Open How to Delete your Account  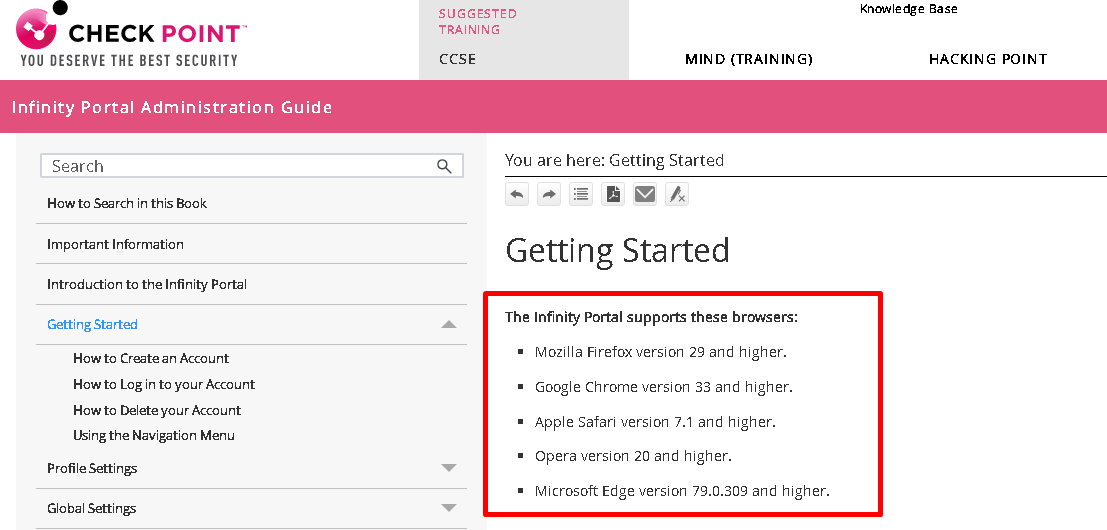click(x=157, y=410)
